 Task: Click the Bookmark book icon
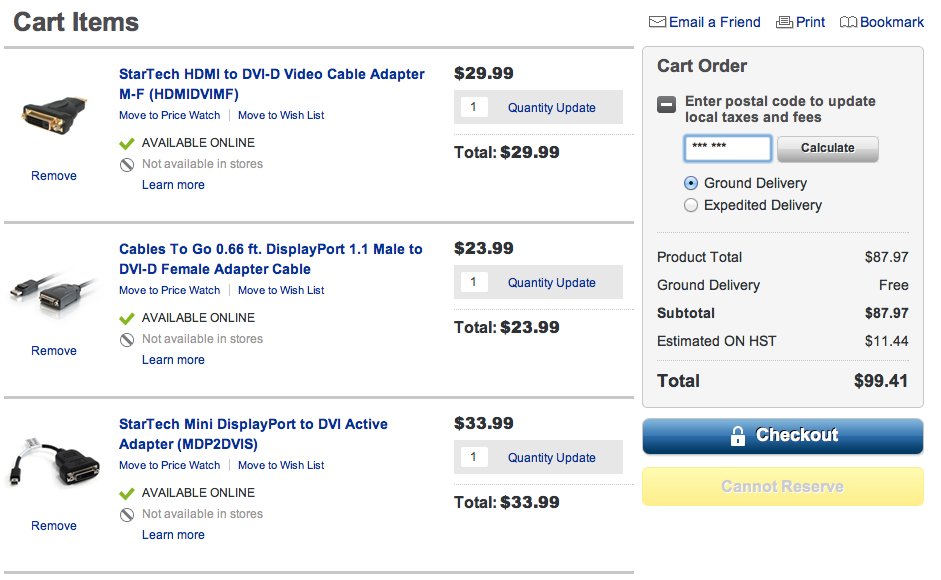point(848,22)
